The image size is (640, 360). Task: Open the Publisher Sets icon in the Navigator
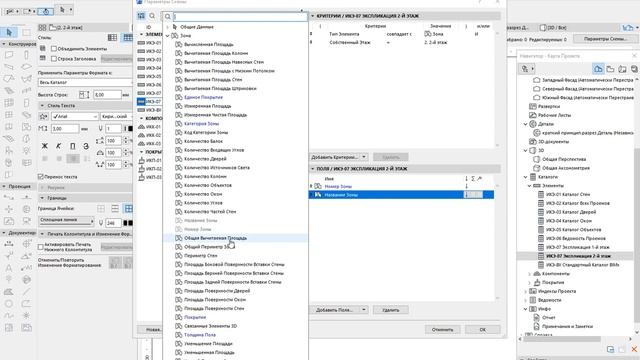tap(634, 69)
